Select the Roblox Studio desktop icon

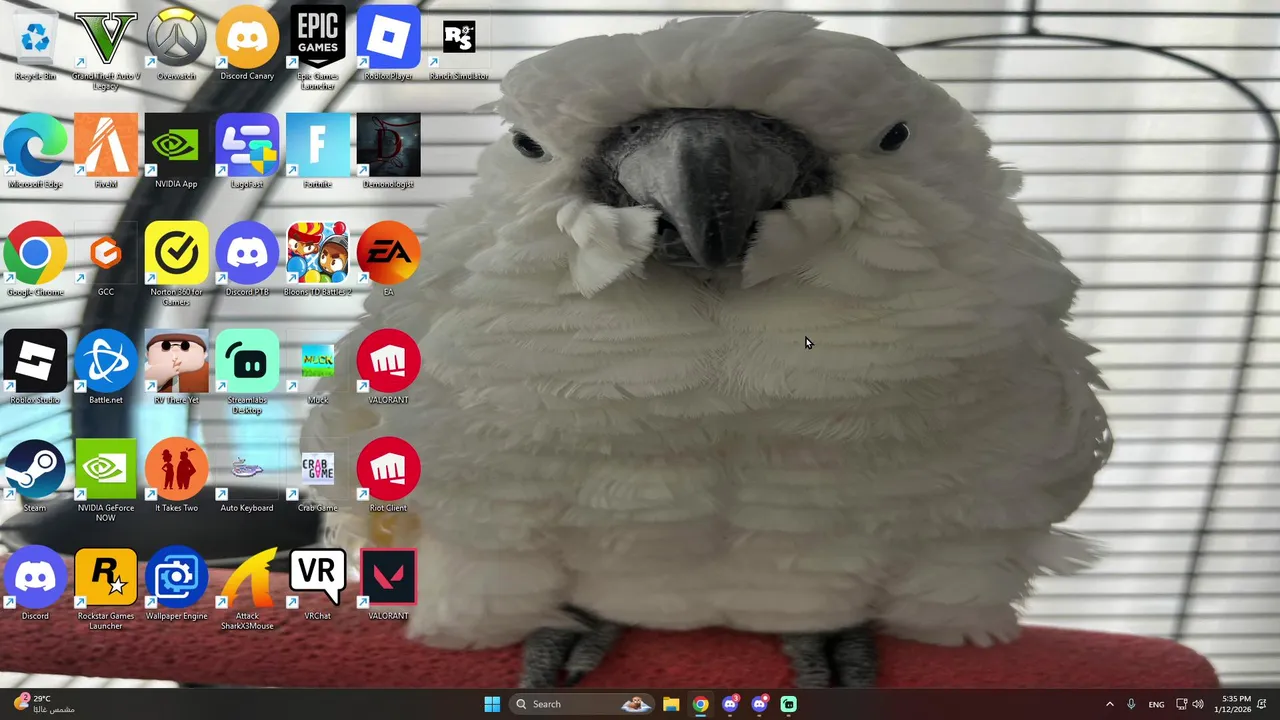(35, 369)
